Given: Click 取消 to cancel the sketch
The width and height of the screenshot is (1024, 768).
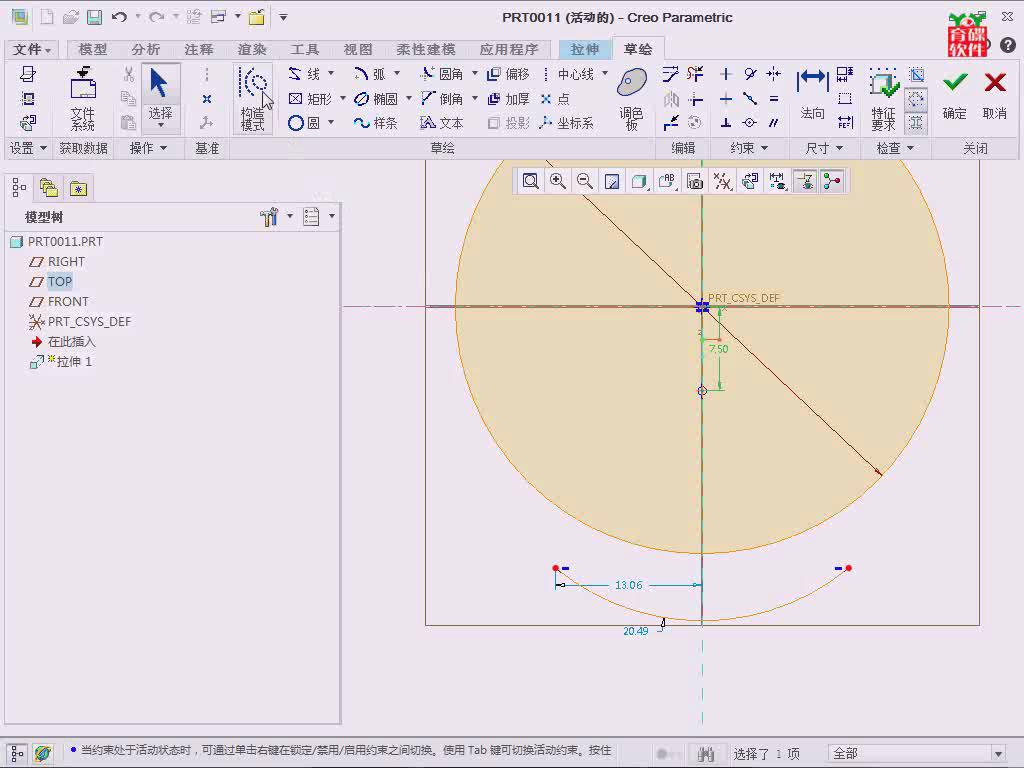Looking at the screenshot, I should (995, 95).
